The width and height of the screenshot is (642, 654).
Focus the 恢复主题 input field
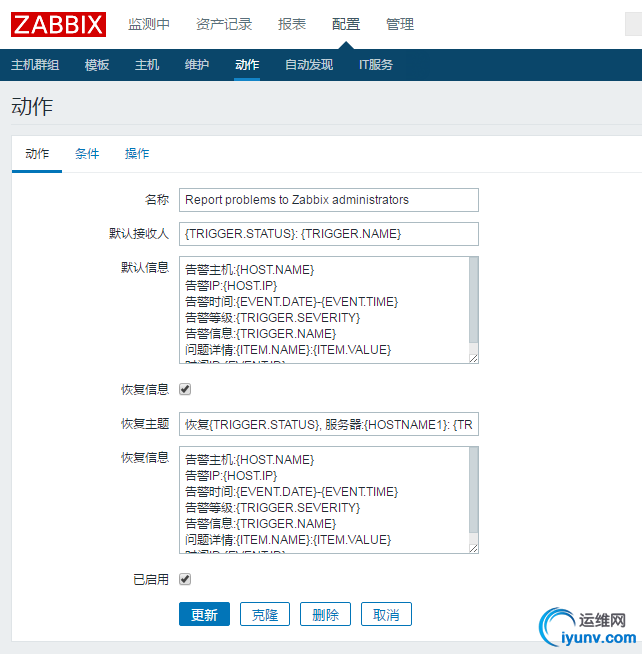329,424
